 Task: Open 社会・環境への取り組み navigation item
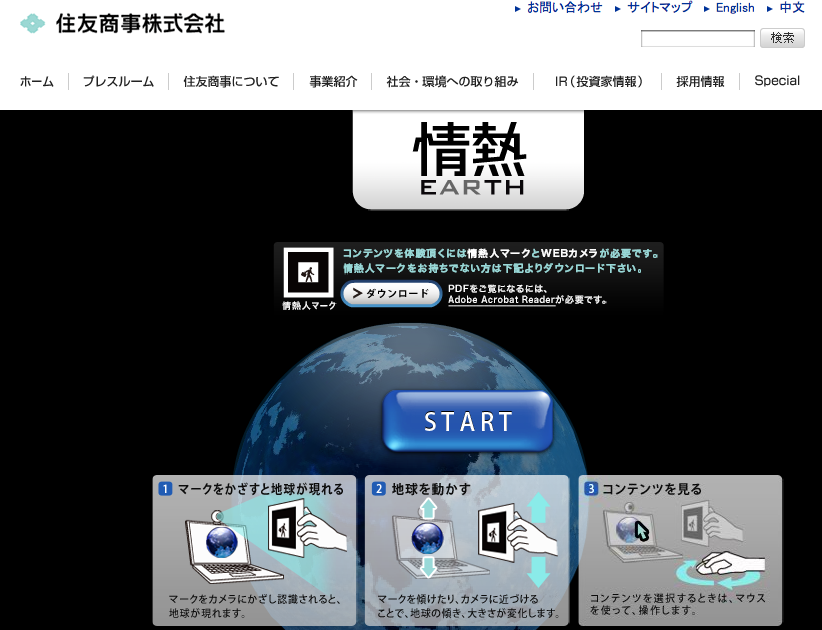(x=452, y=82)
